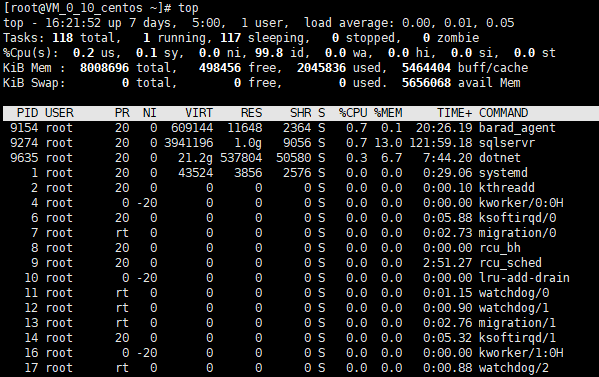599x377 pixels.
Task: Click the 11648 RES value
Action: [x=244, y=128]
